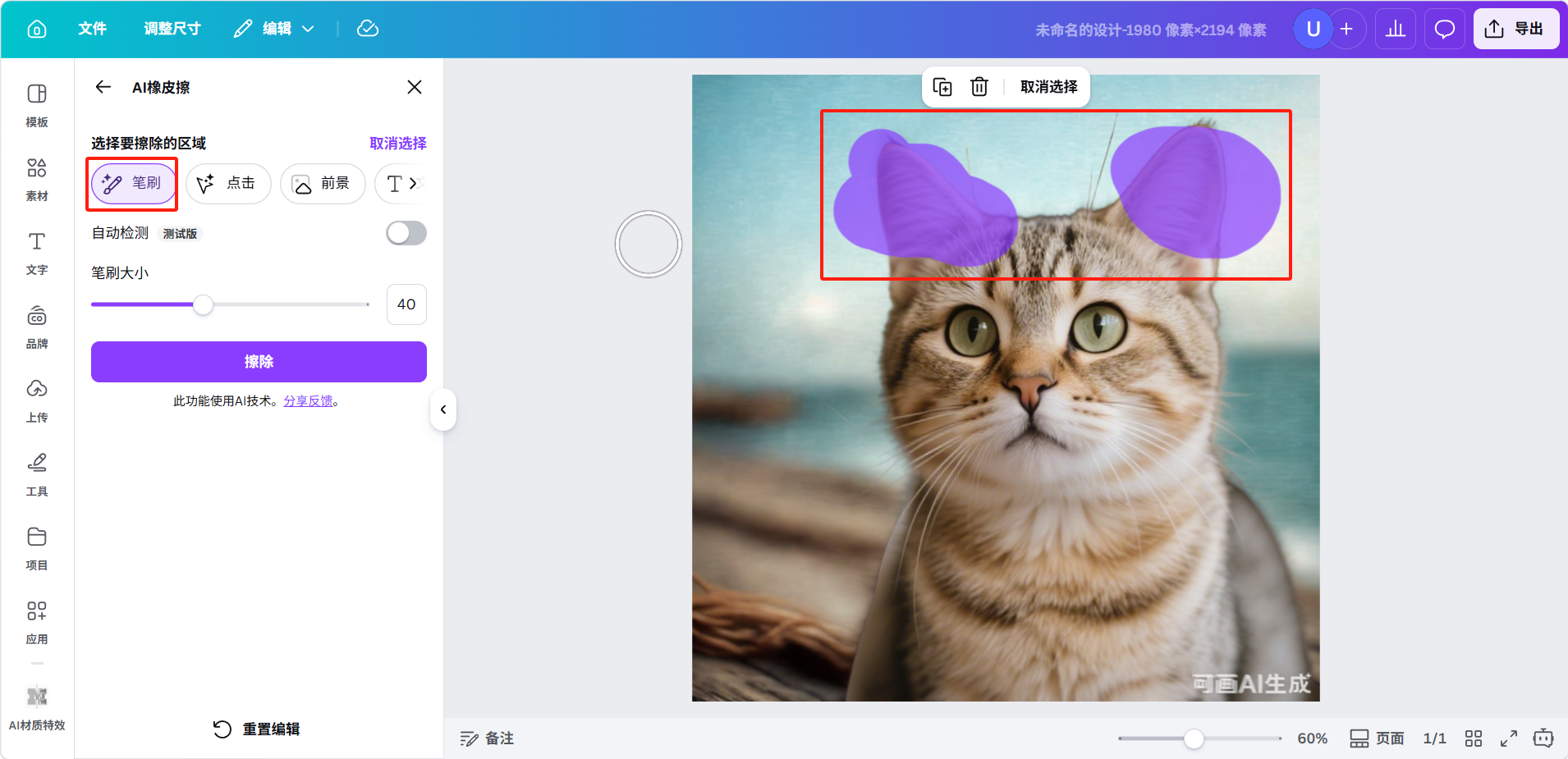Open the 素材 elements panel
This screenshot has height=759, width=1568.
click(x=37, y=179)
